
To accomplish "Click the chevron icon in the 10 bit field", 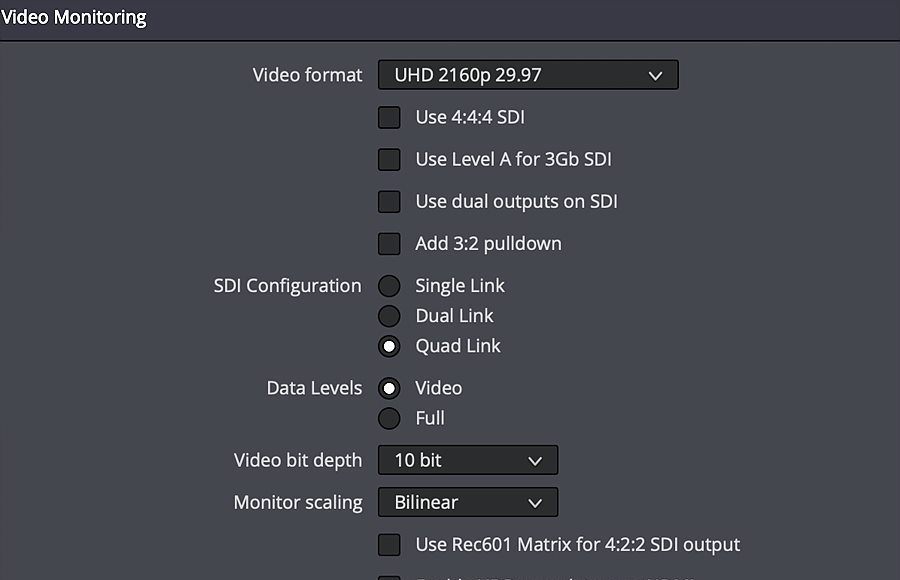I will click(535, 461).
